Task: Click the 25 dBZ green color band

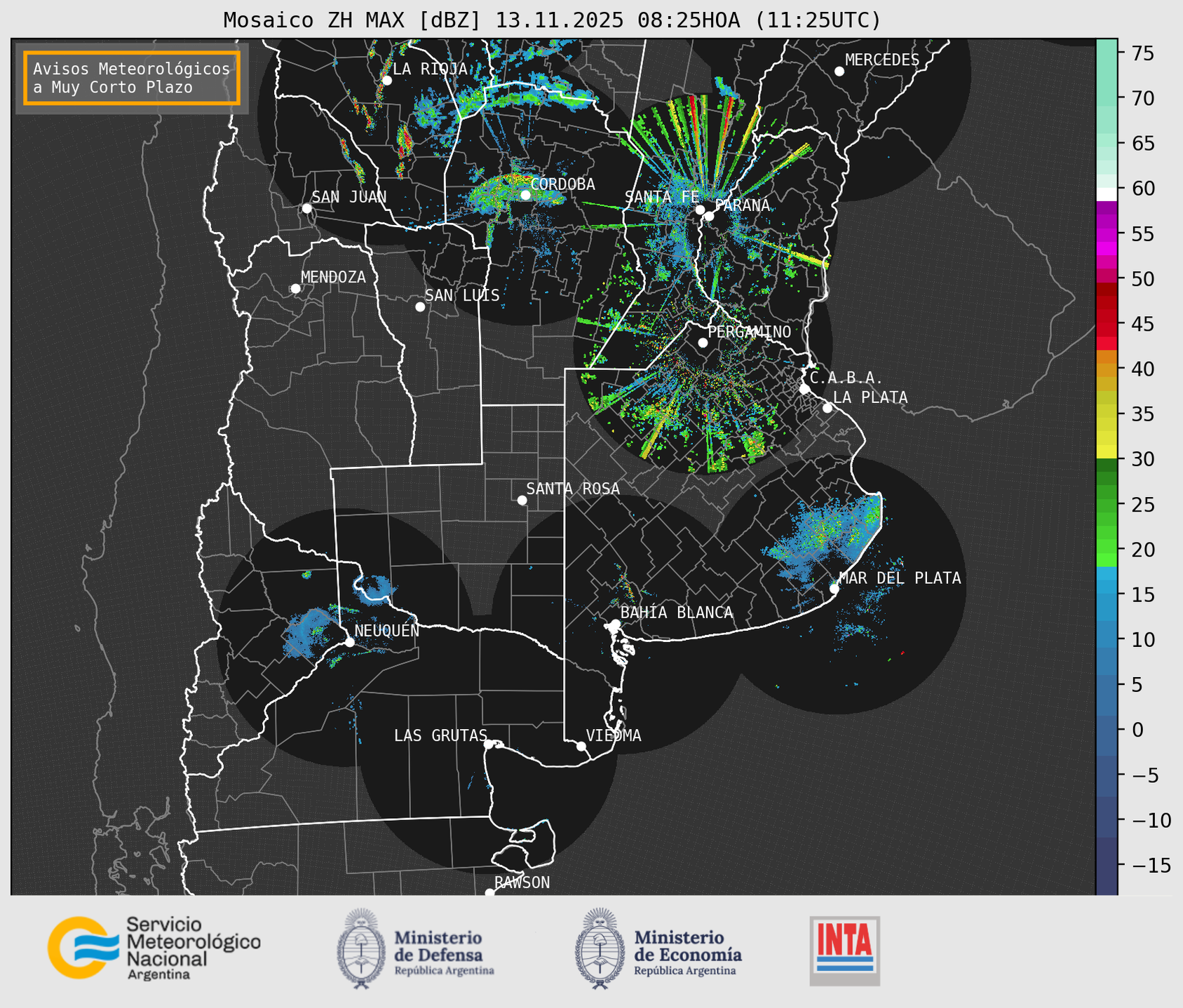Action: pyautogui.click(x=1107, y=505)
